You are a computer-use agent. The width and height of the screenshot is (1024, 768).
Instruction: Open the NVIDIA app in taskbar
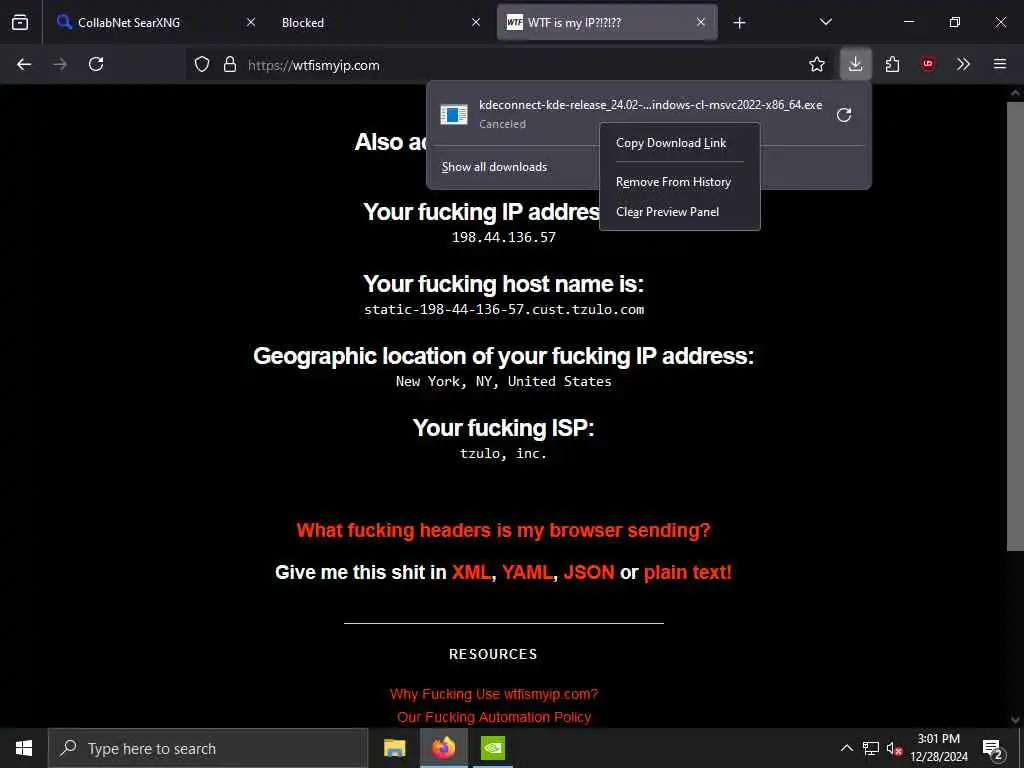click(x=493, y=748)
